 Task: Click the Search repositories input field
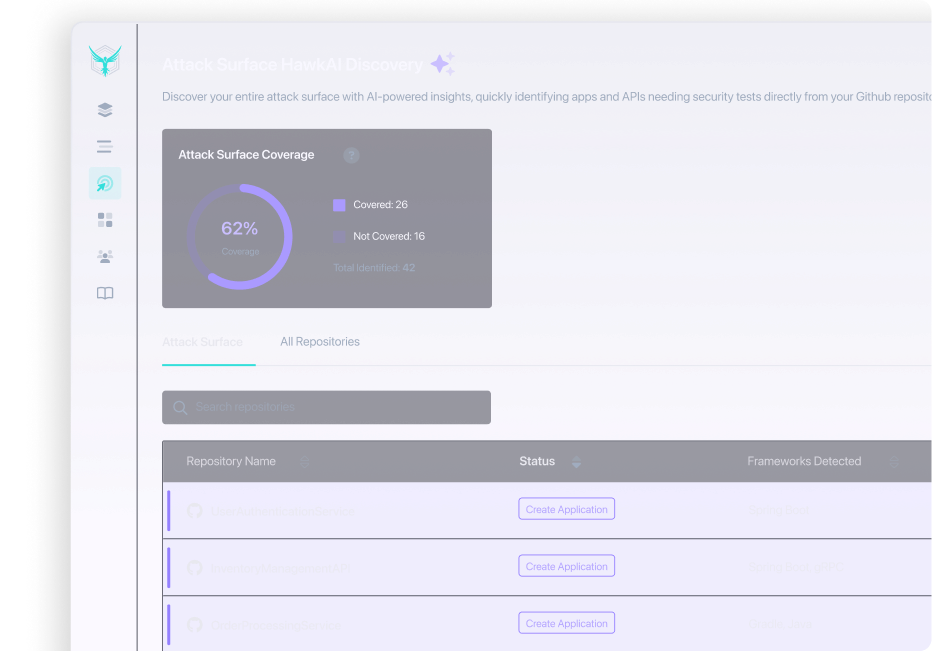[326, 407]
